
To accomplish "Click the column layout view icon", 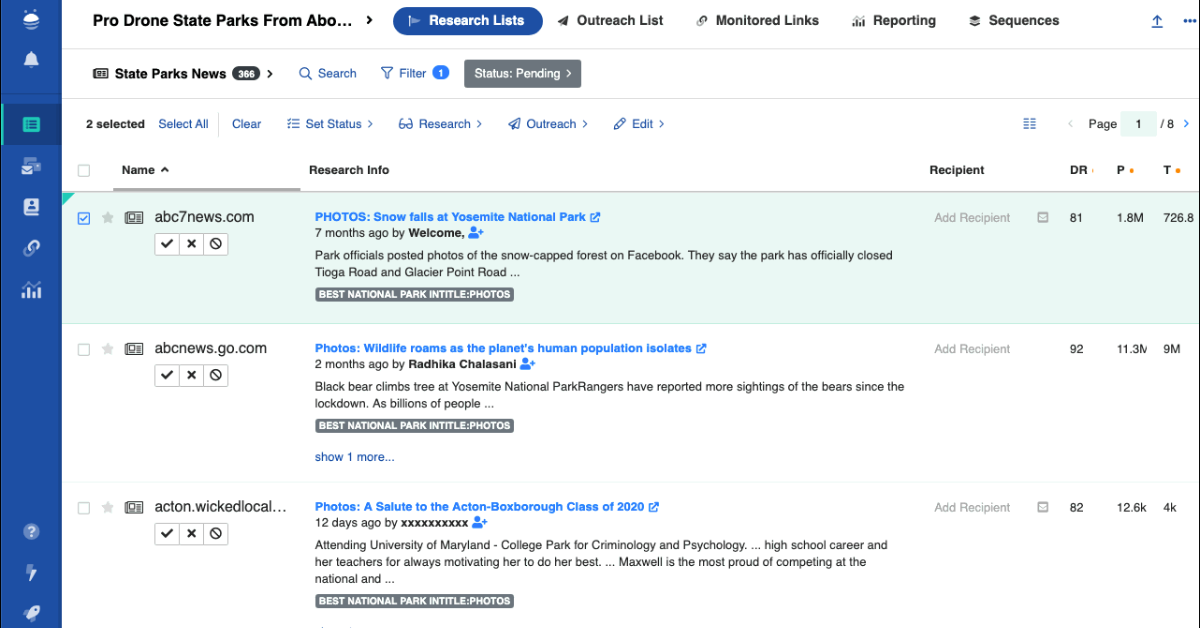I will [1030, 124].
